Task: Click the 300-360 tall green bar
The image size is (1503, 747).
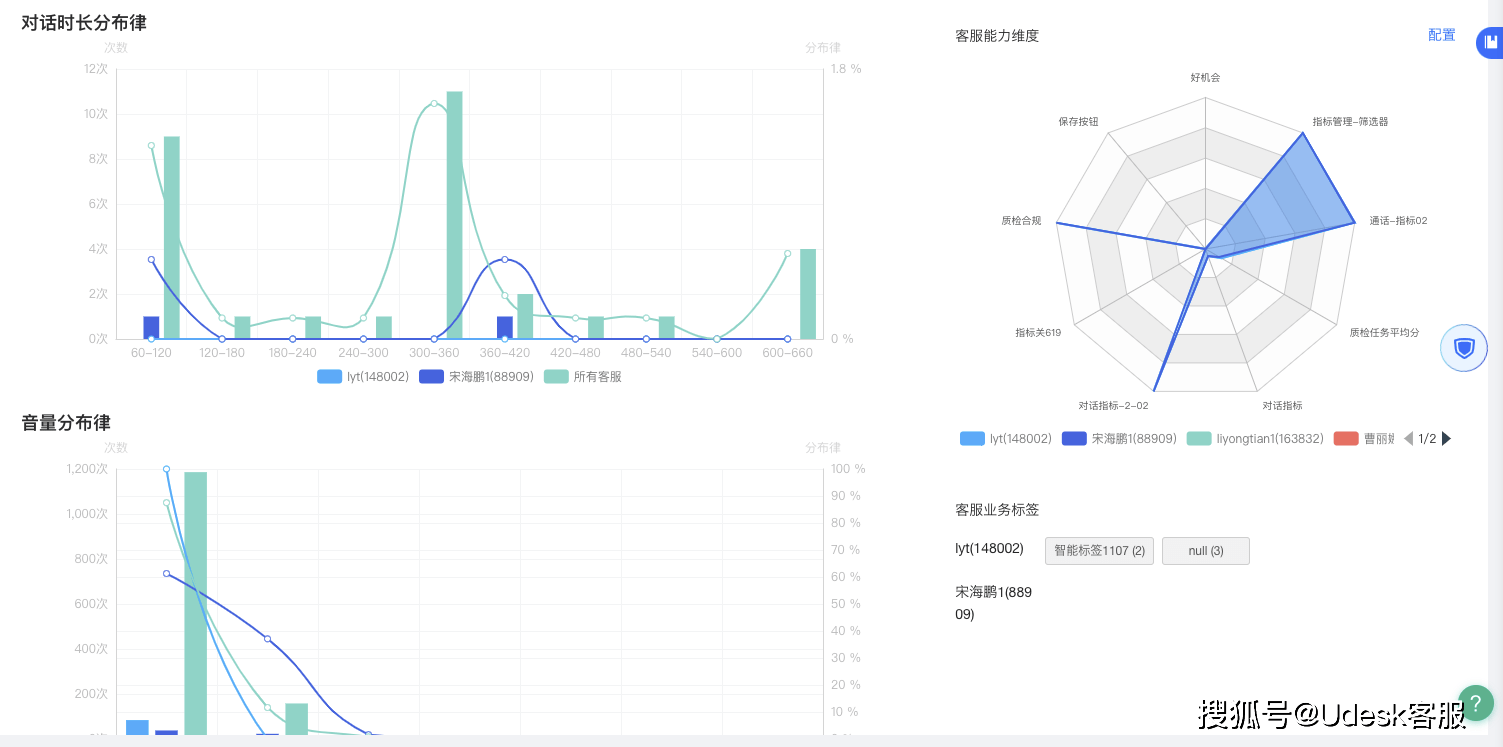Action: [x=454, y=215]
